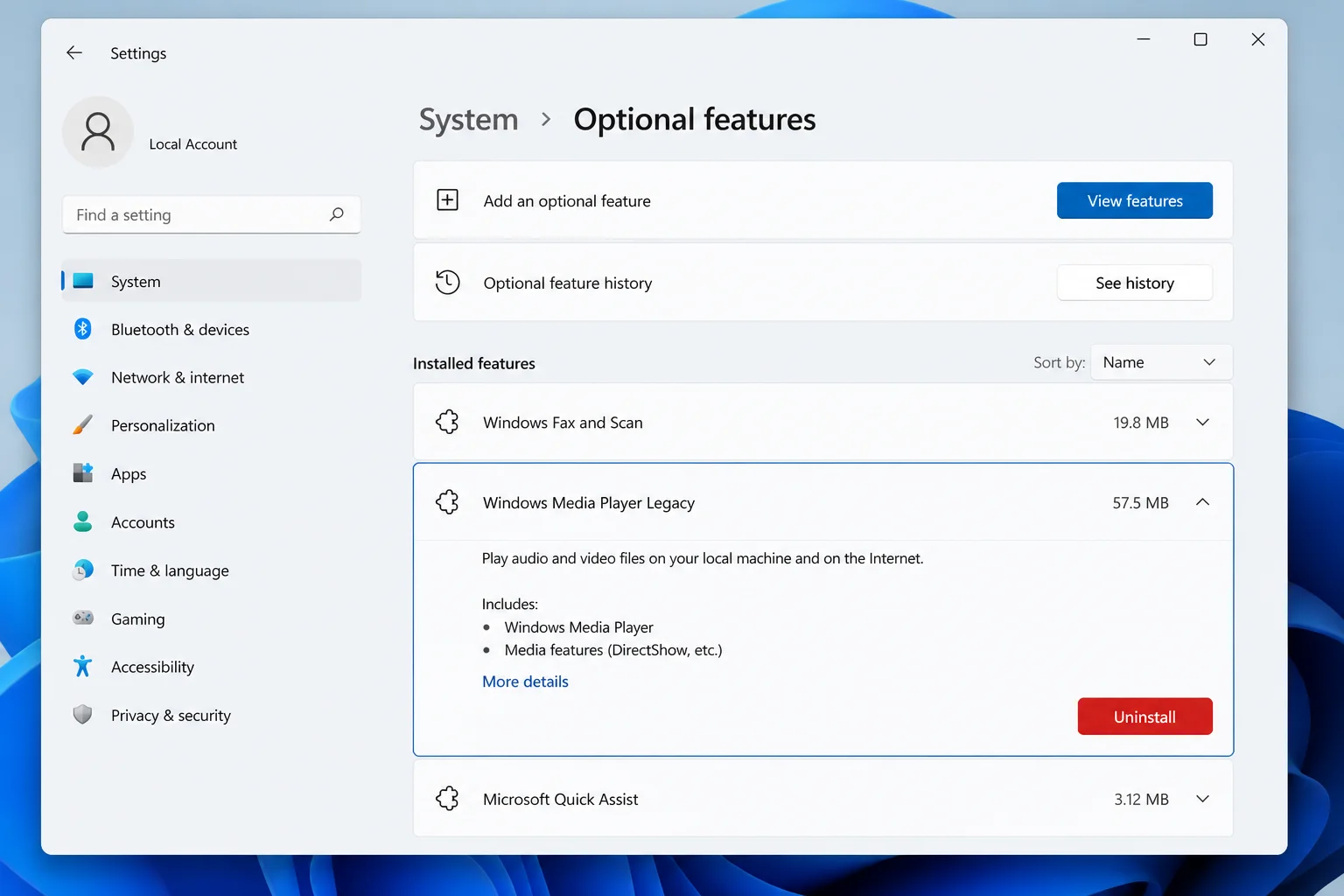Open Network & internet settings
1344x896 pixels.
(211, 377)
